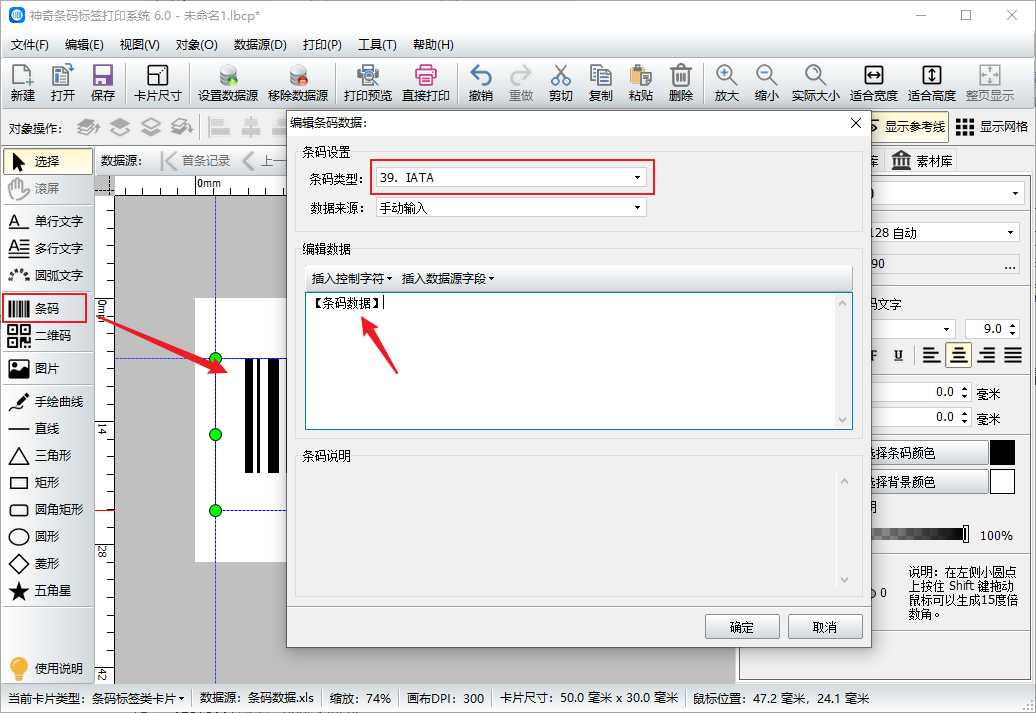This screenshot has height=713, width=1036.
Task: Reset view using the 实际大小 icon
Action: coord(816,83)
